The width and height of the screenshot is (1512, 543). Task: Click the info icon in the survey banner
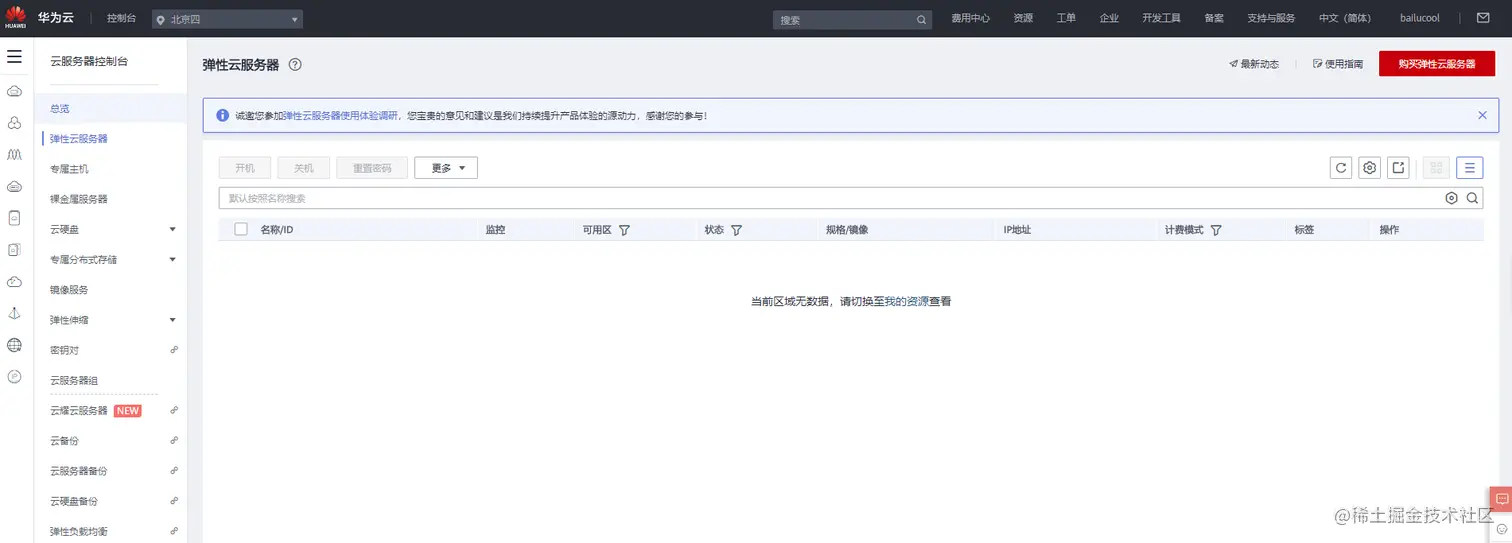point(222,115)
